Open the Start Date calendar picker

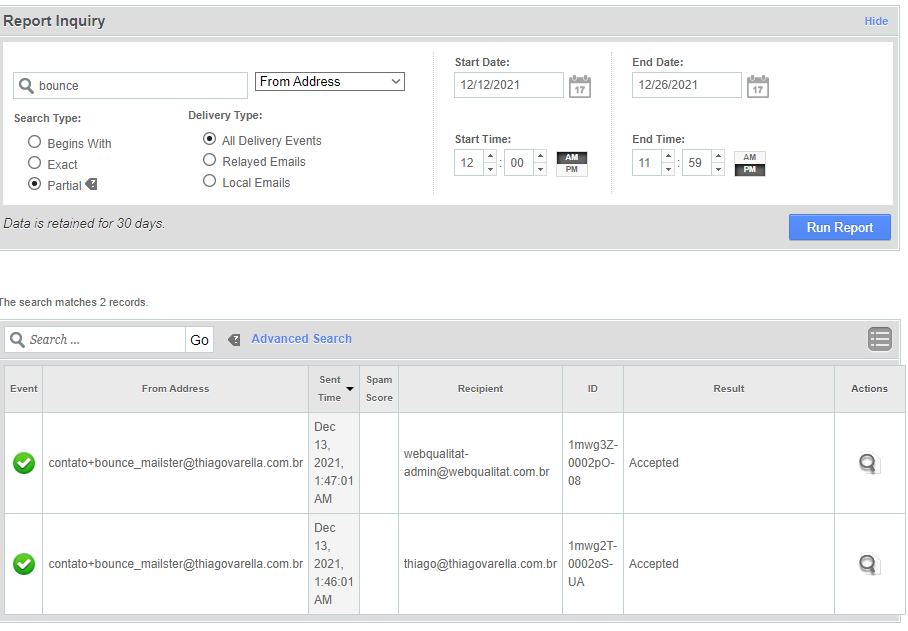point(580,87)
